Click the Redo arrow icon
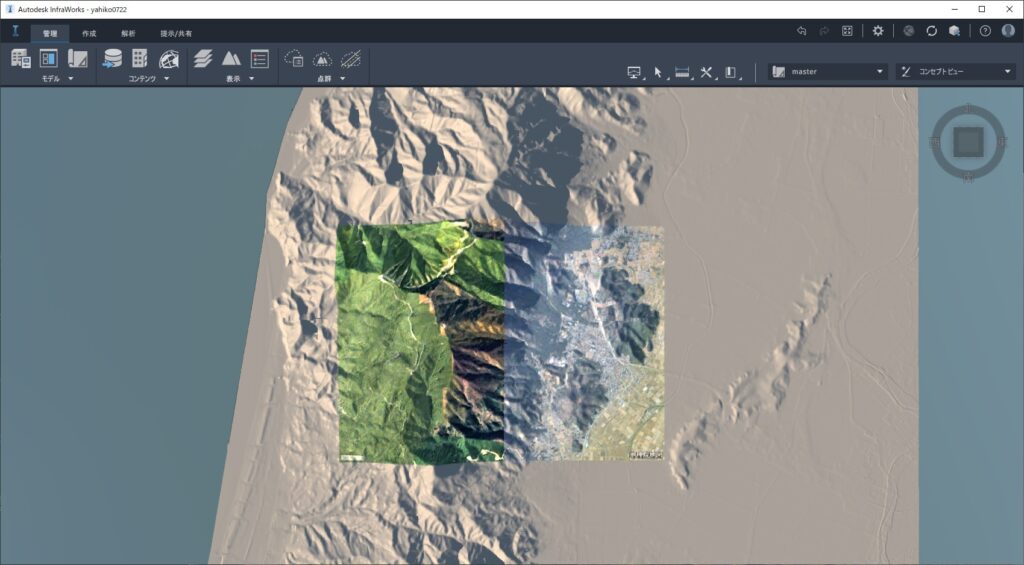 click(824, 31)
